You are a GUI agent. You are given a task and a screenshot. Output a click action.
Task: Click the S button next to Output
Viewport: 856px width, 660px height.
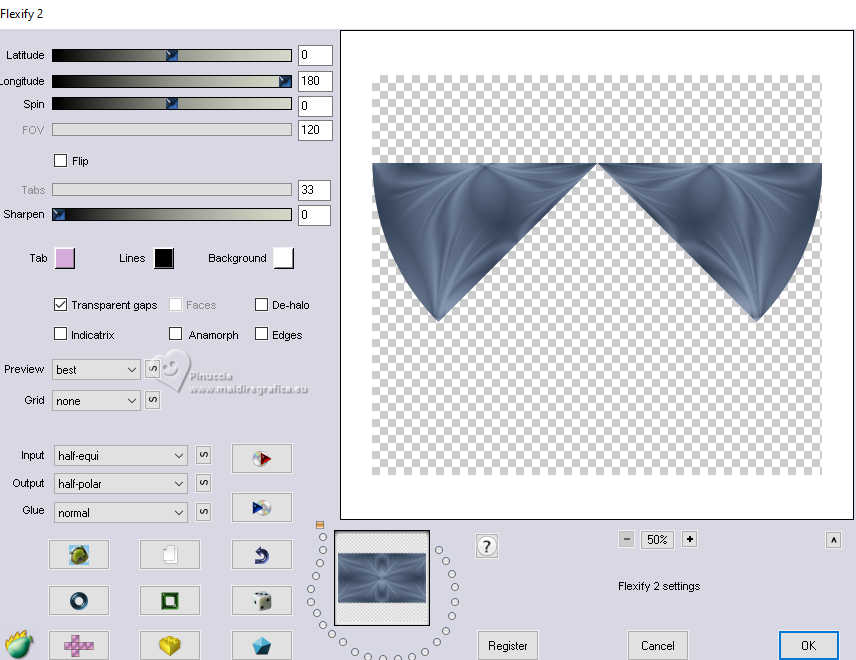(203, 483)
